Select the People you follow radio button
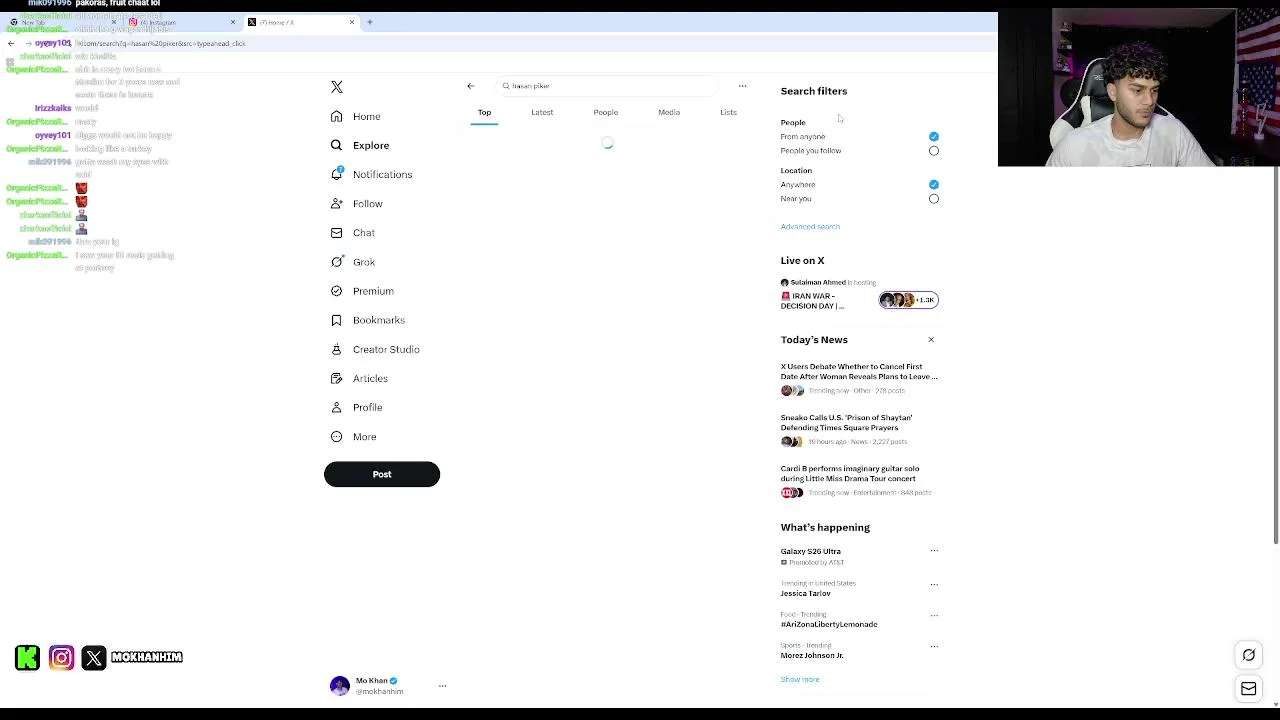The image size is (1280, 720). coord(934,151)
